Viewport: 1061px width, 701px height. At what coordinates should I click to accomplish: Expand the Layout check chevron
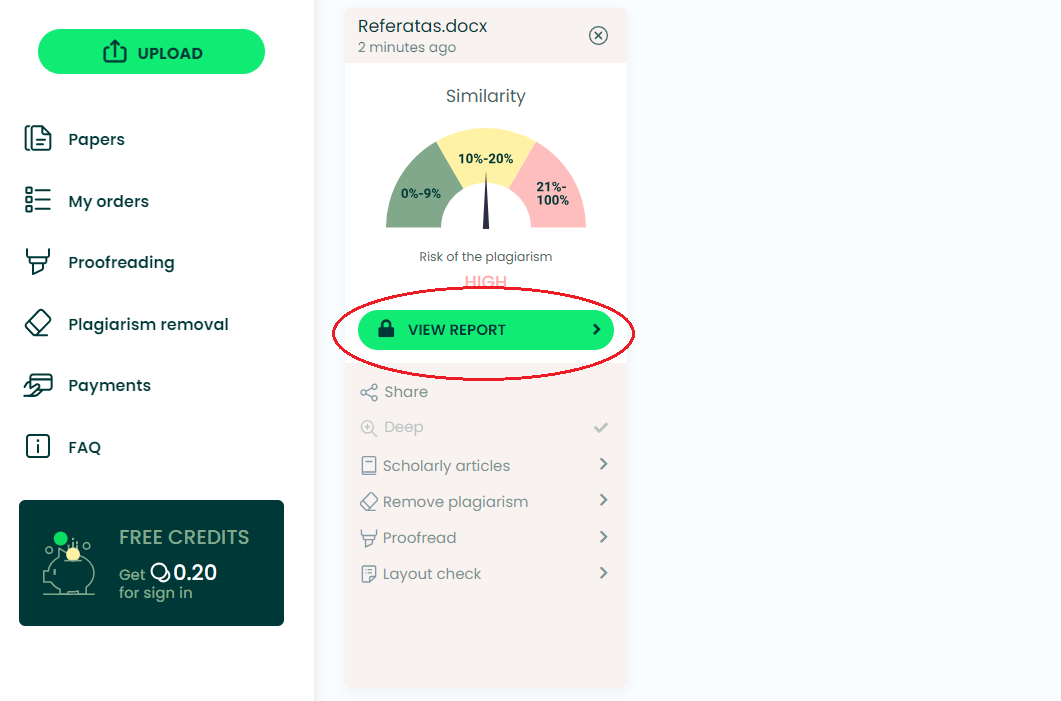coord(603,573)
